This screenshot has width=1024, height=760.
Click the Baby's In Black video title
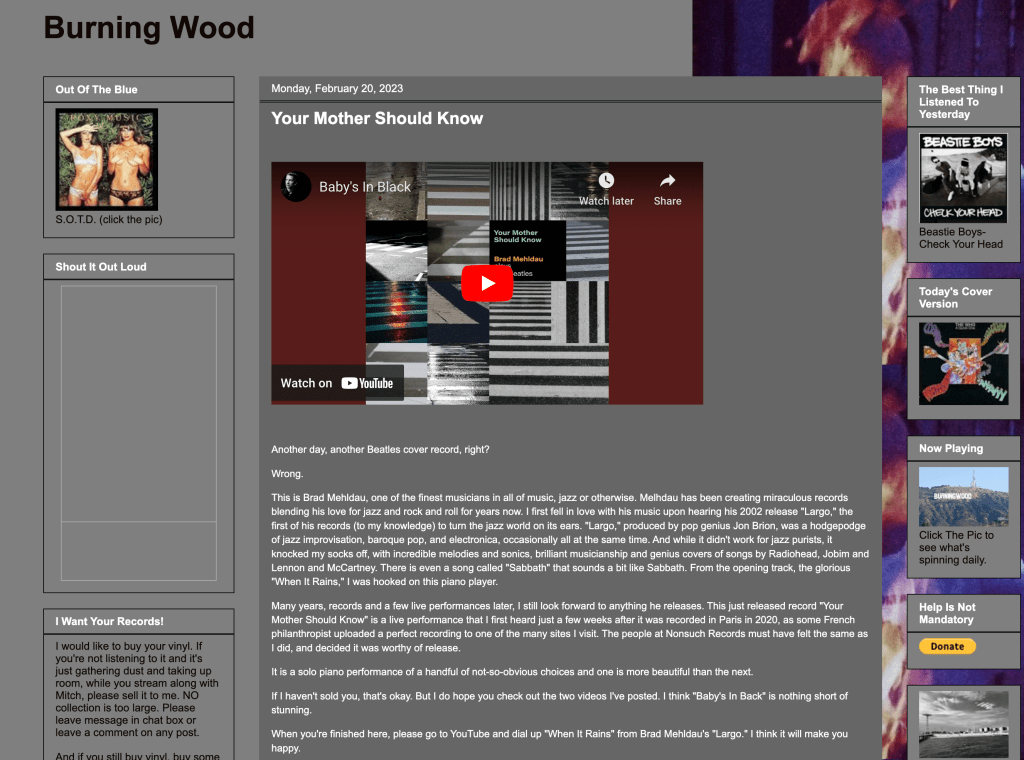(x=365, y=187)
